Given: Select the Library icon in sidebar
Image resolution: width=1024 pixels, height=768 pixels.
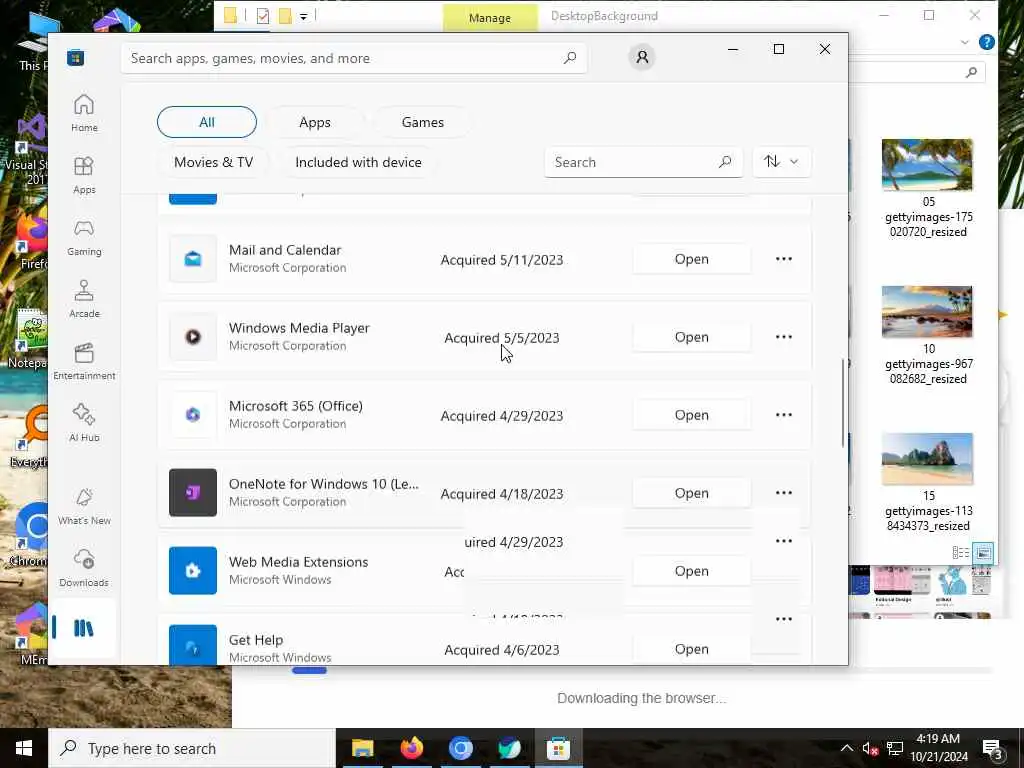Looking at the screenshot, I should [x=84, y=628].
